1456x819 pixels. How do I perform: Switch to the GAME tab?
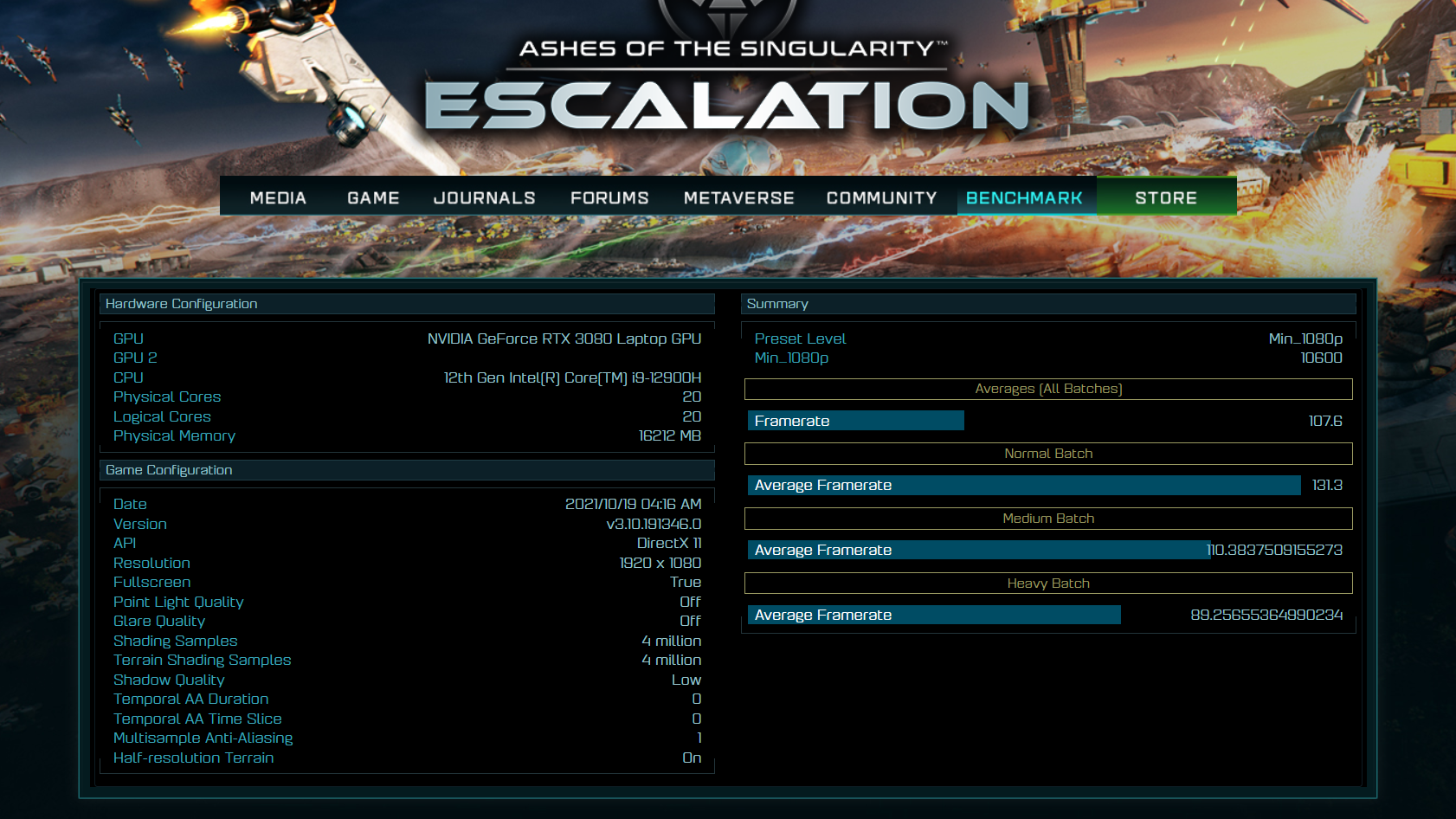pos(372,197)
